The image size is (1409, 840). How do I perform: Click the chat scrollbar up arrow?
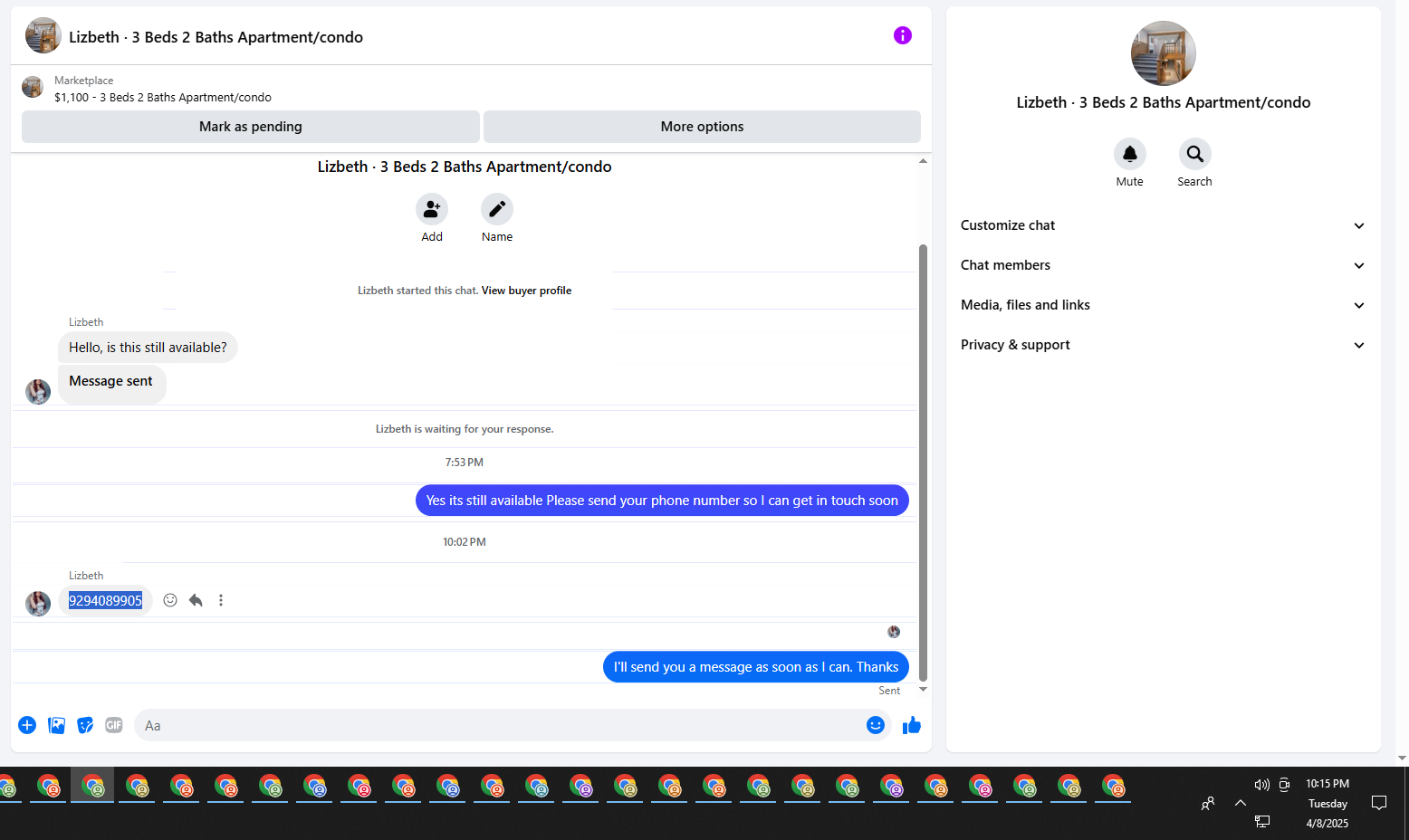(x=923, y=161)
